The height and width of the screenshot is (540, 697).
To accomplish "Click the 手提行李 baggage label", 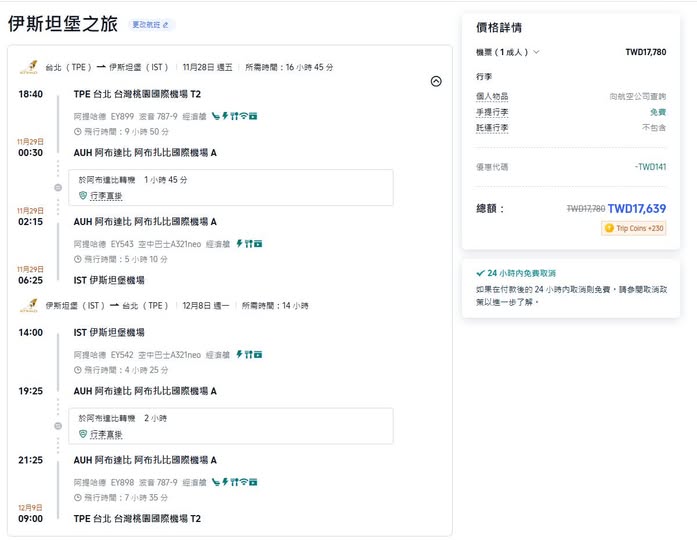I will tap(492, 113).
